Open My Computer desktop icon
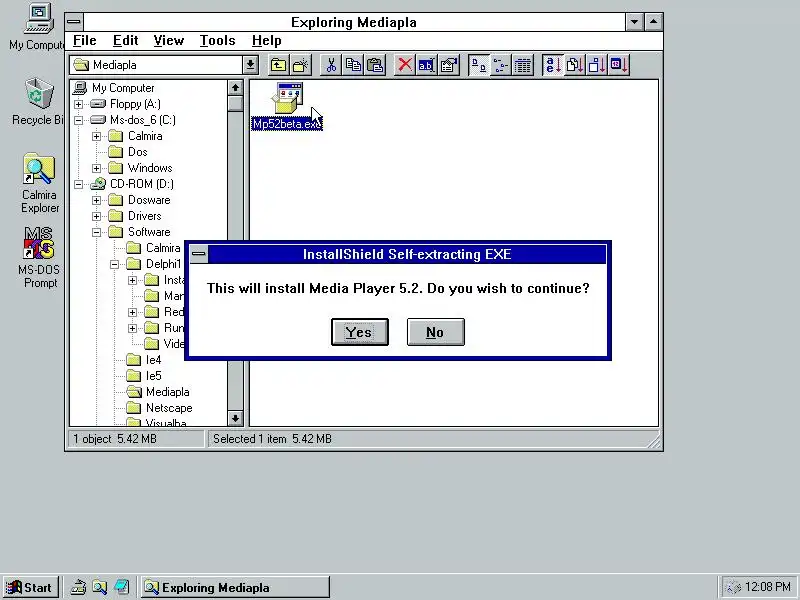The image size is (800, 600). point(39,19)
